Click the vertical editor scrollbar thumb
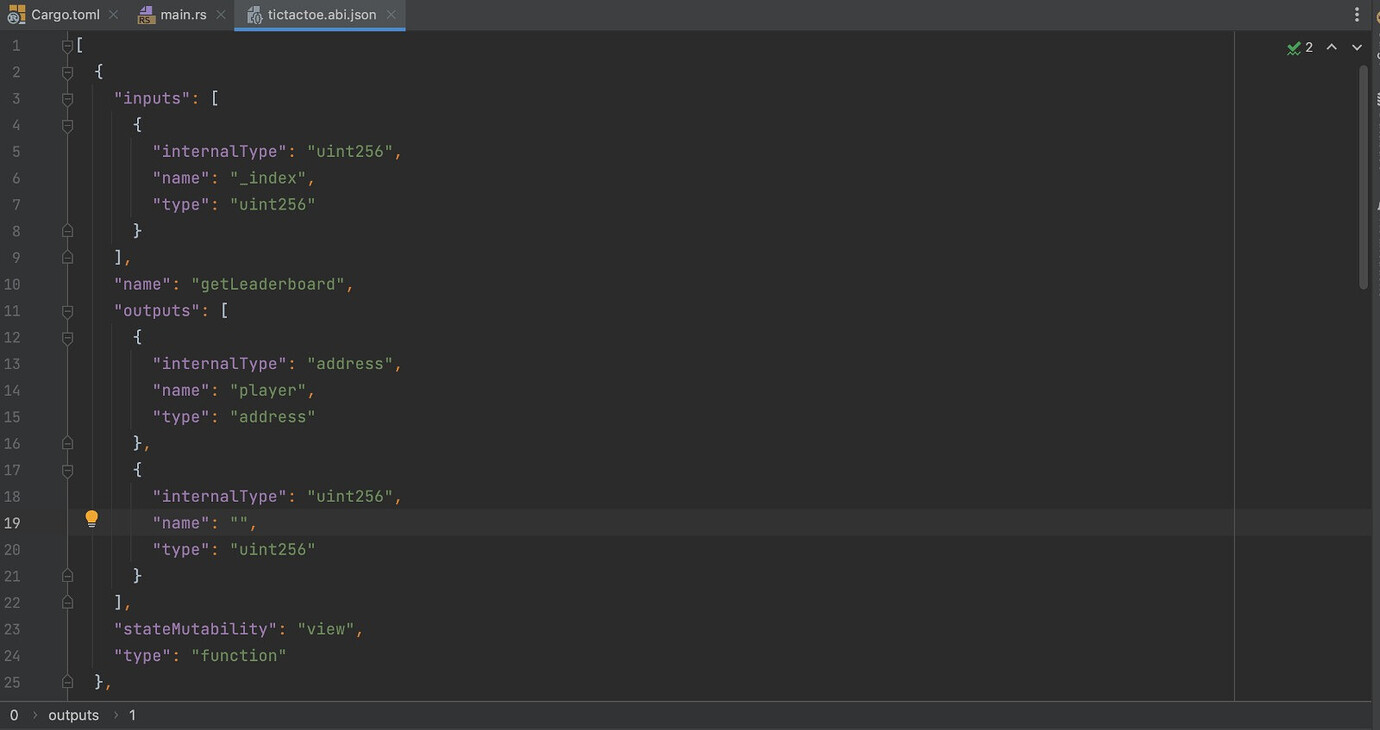The height and width of the screenshot is (730, 1380). 1364,178
